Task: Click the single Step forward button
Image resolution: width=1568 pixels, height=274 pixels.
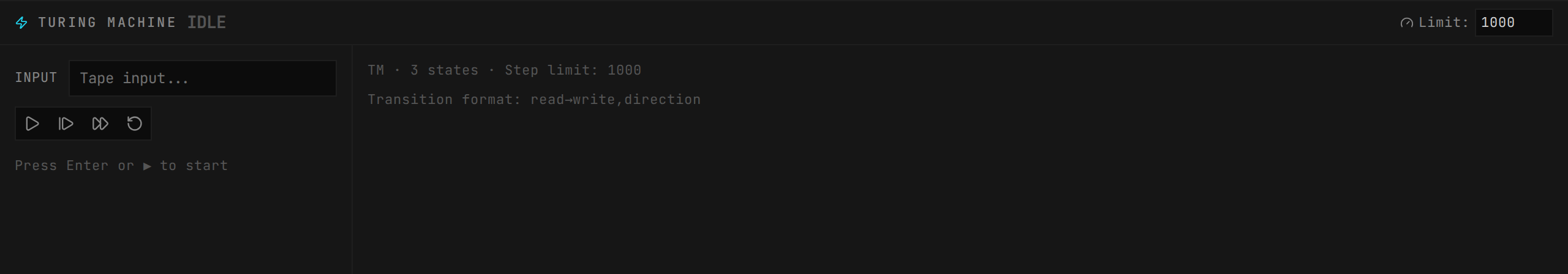Action: [66, 124]
